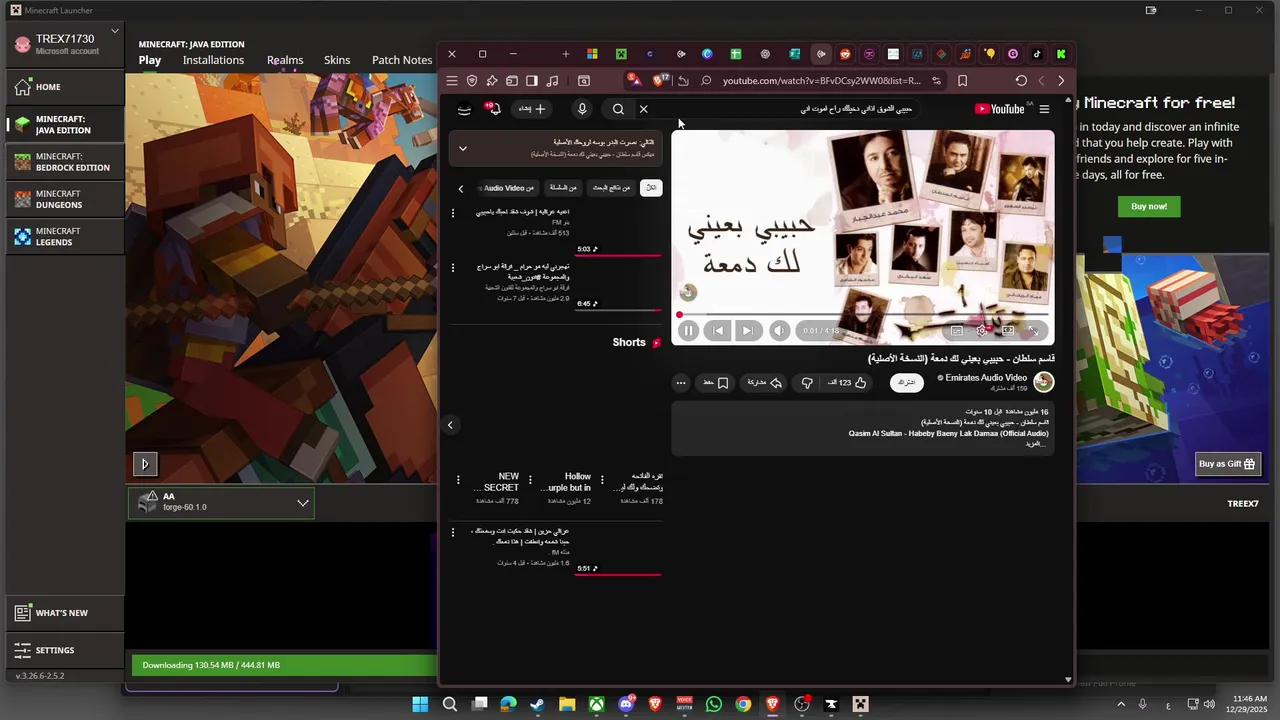Skip to the next video in player
The height and width of the screenshot is (720, 1280).
[747, 330]
